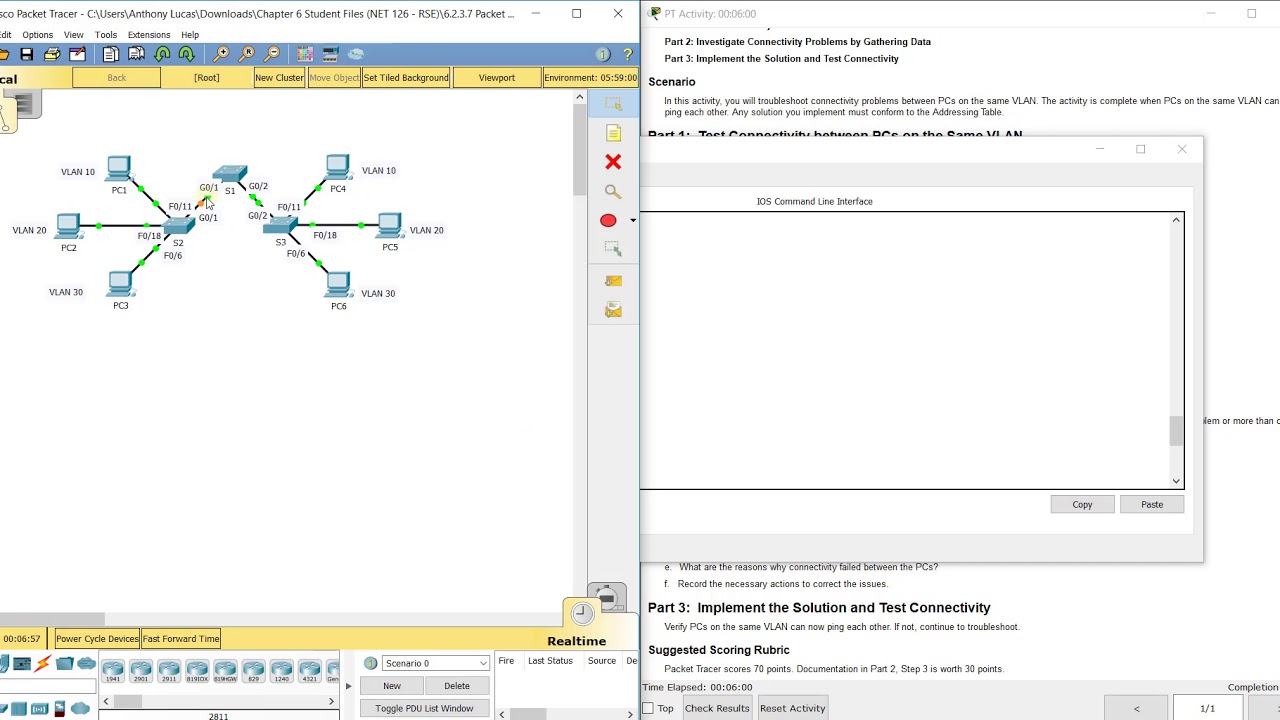Open the Extensions menu

pyautogui.click(x=149, y=35)
